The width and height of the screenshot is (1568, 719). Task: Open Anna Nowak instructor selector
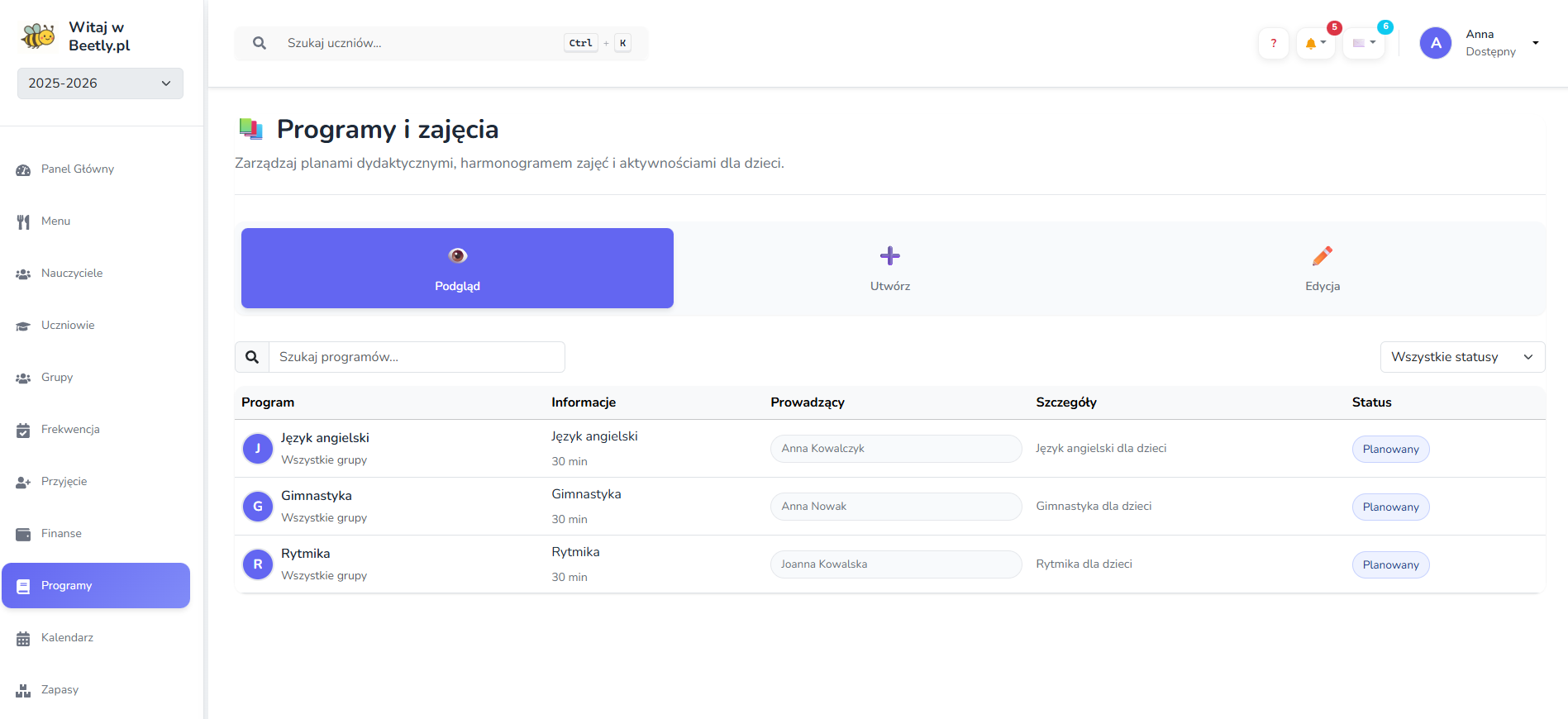point(896,507)
